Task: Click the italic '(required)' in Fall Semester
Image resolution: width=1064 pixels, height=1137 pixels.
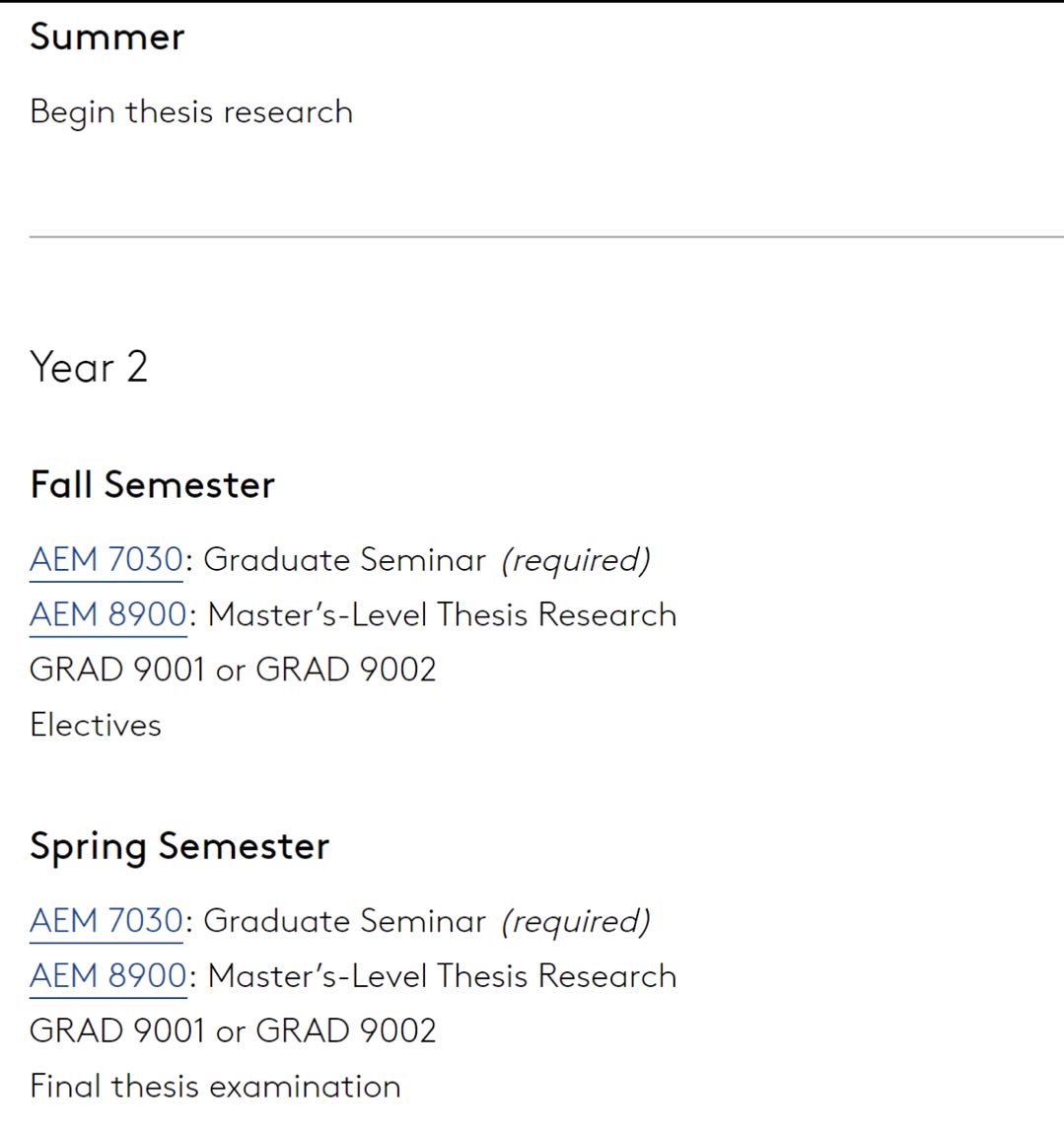Action: 576,560
